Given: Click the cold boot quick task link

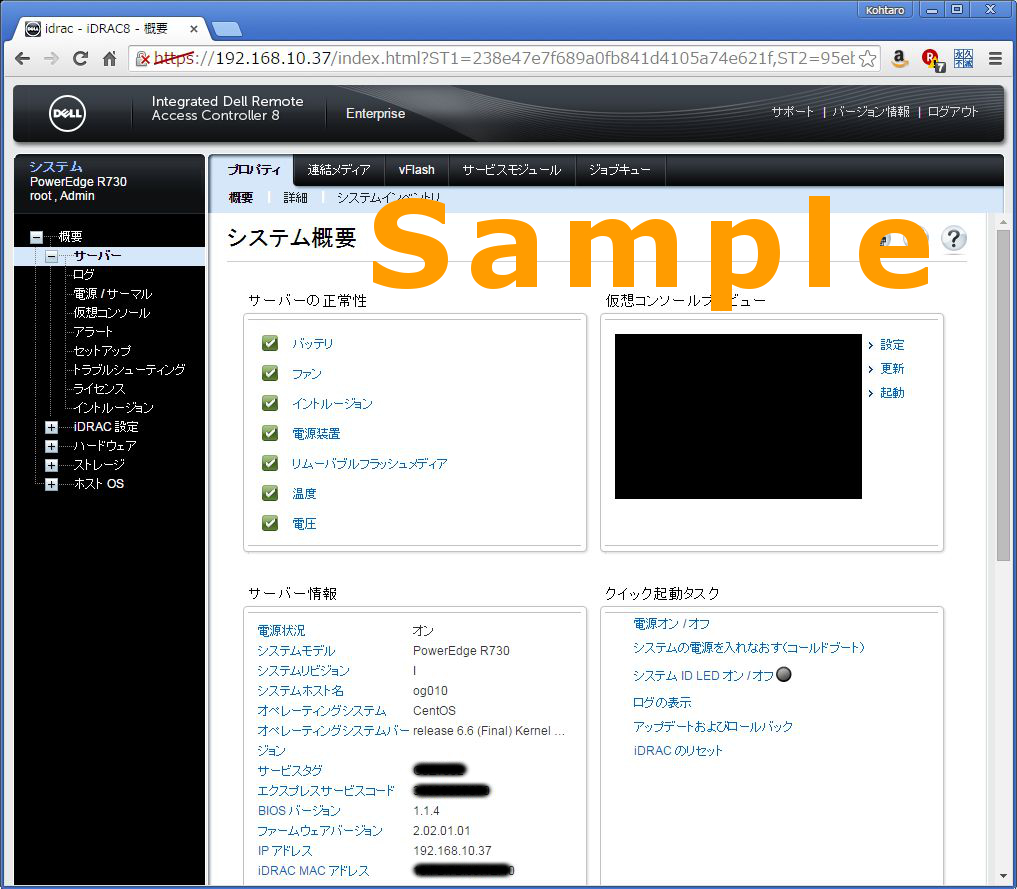Looking at the screenshot, I should [748, 648].
